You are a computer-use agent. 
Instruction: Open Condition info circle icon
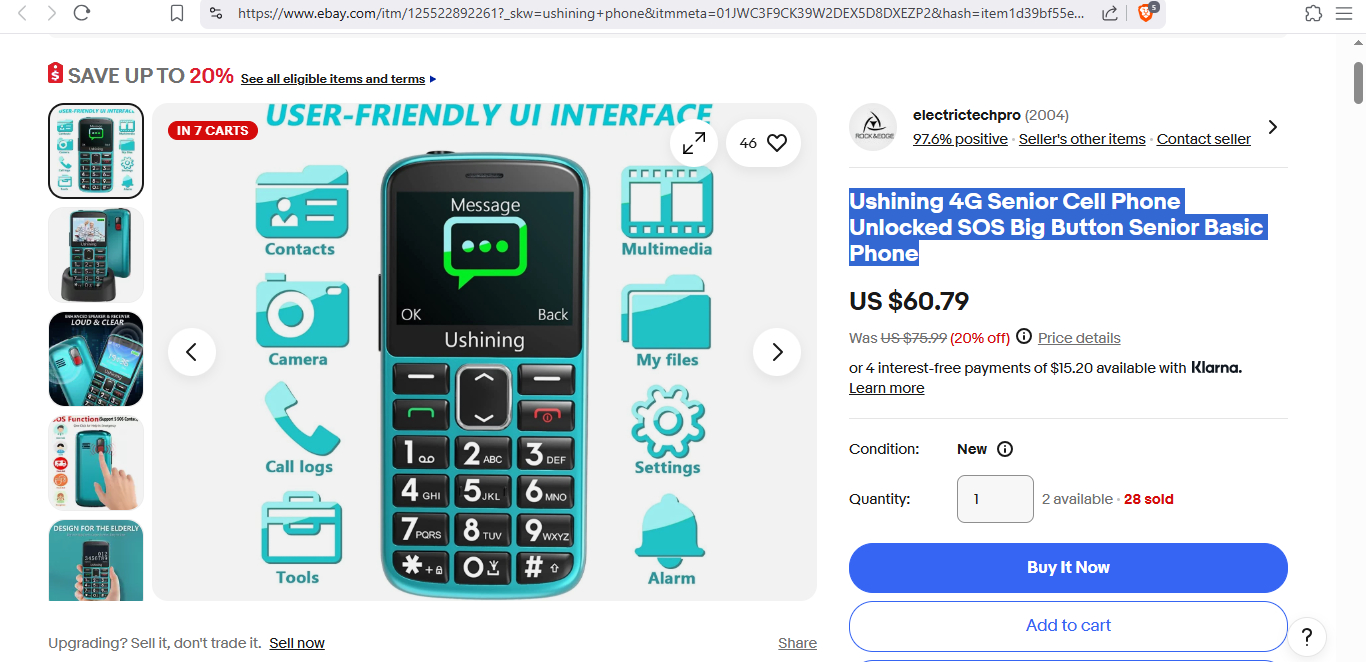1005,449
